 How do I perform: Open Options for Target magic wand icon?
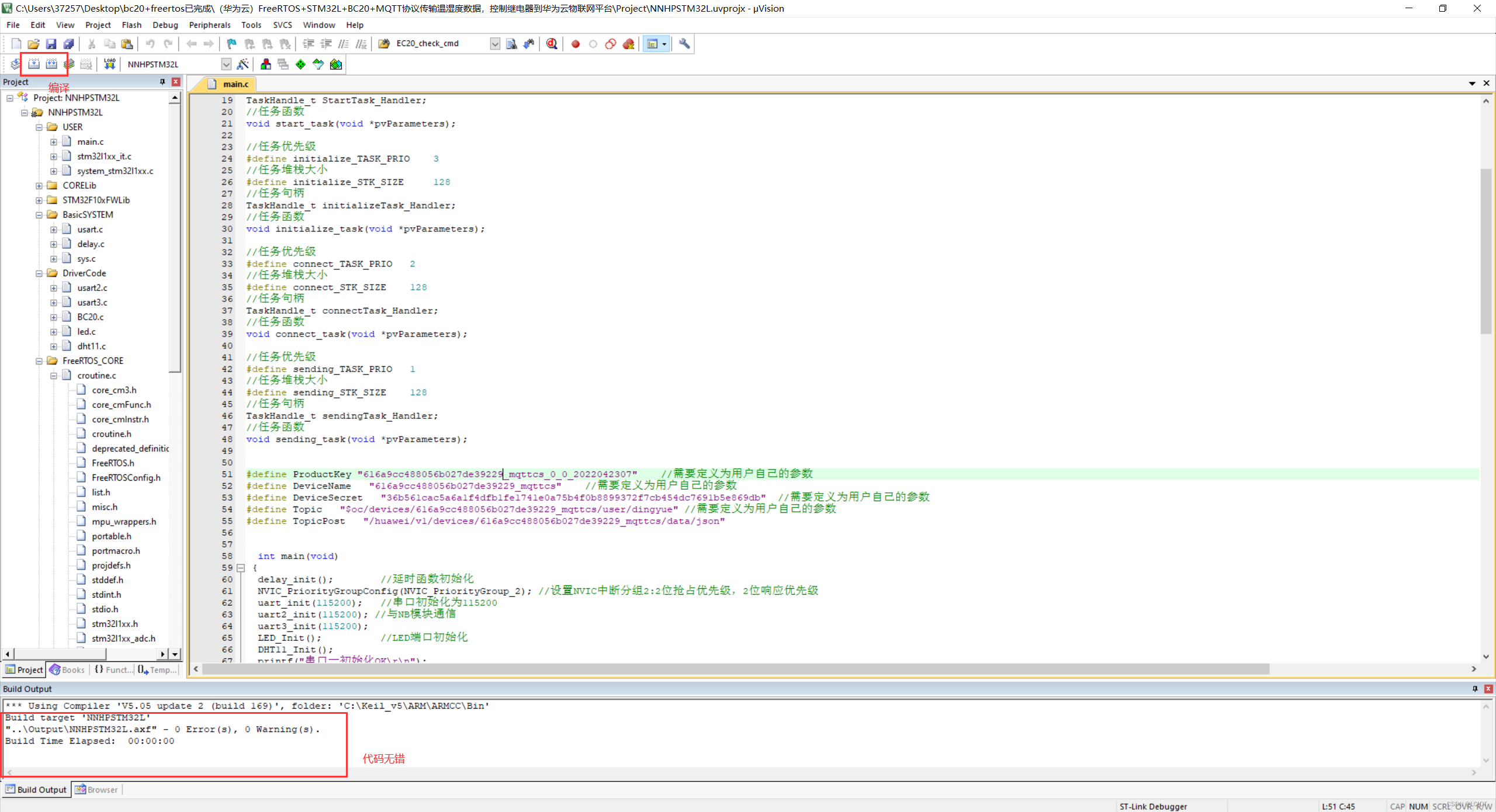243,64
